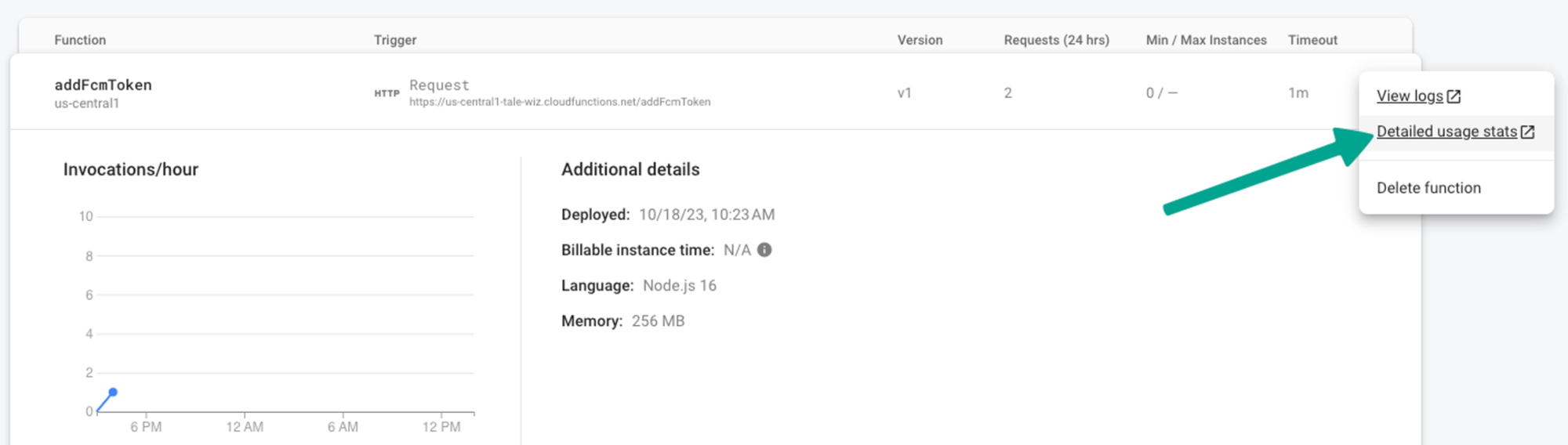Click the blue data point on chart
The width and height of the screenshot is (1568, 445).
pos(113,392)
